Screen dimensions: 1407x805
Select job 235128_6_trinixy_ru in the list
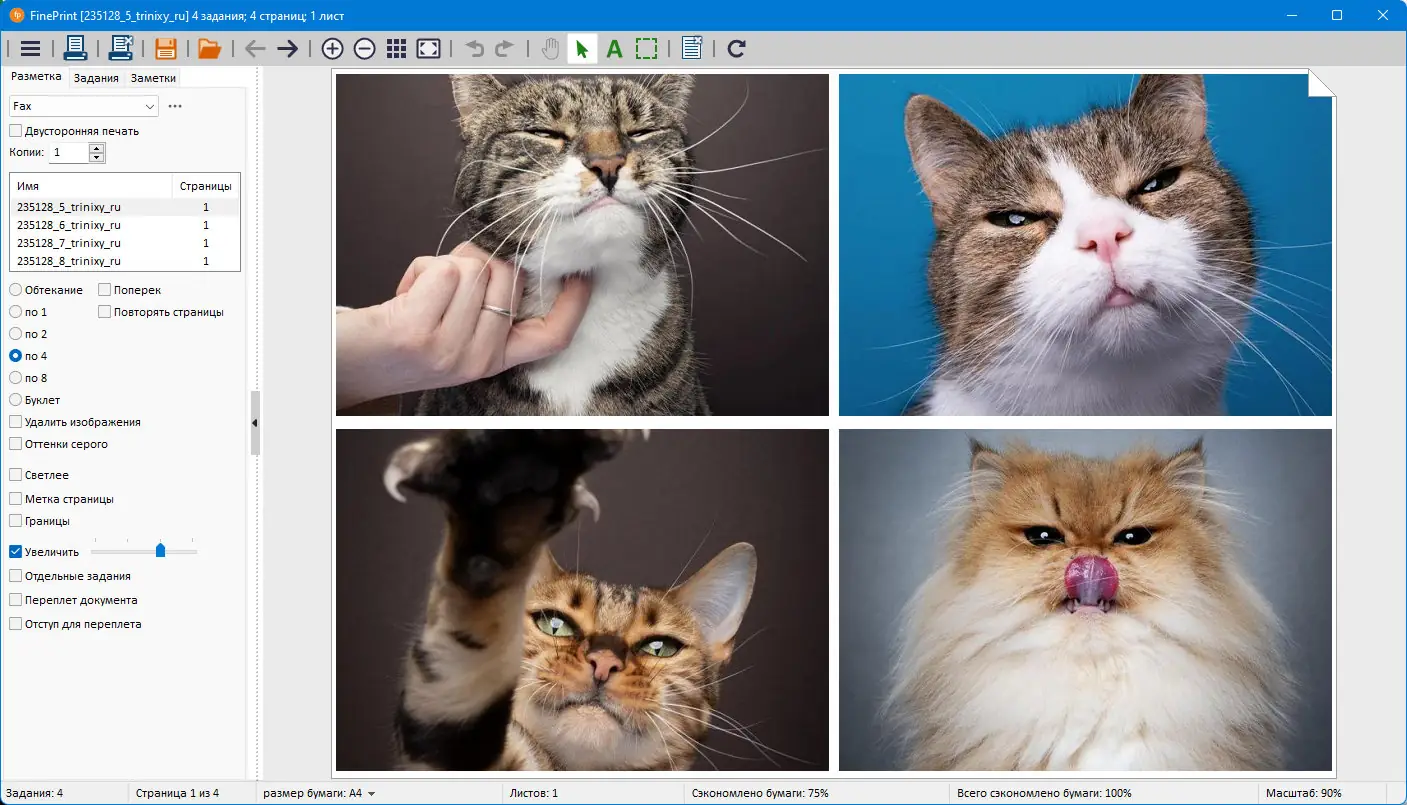click(x=125, y=225)
